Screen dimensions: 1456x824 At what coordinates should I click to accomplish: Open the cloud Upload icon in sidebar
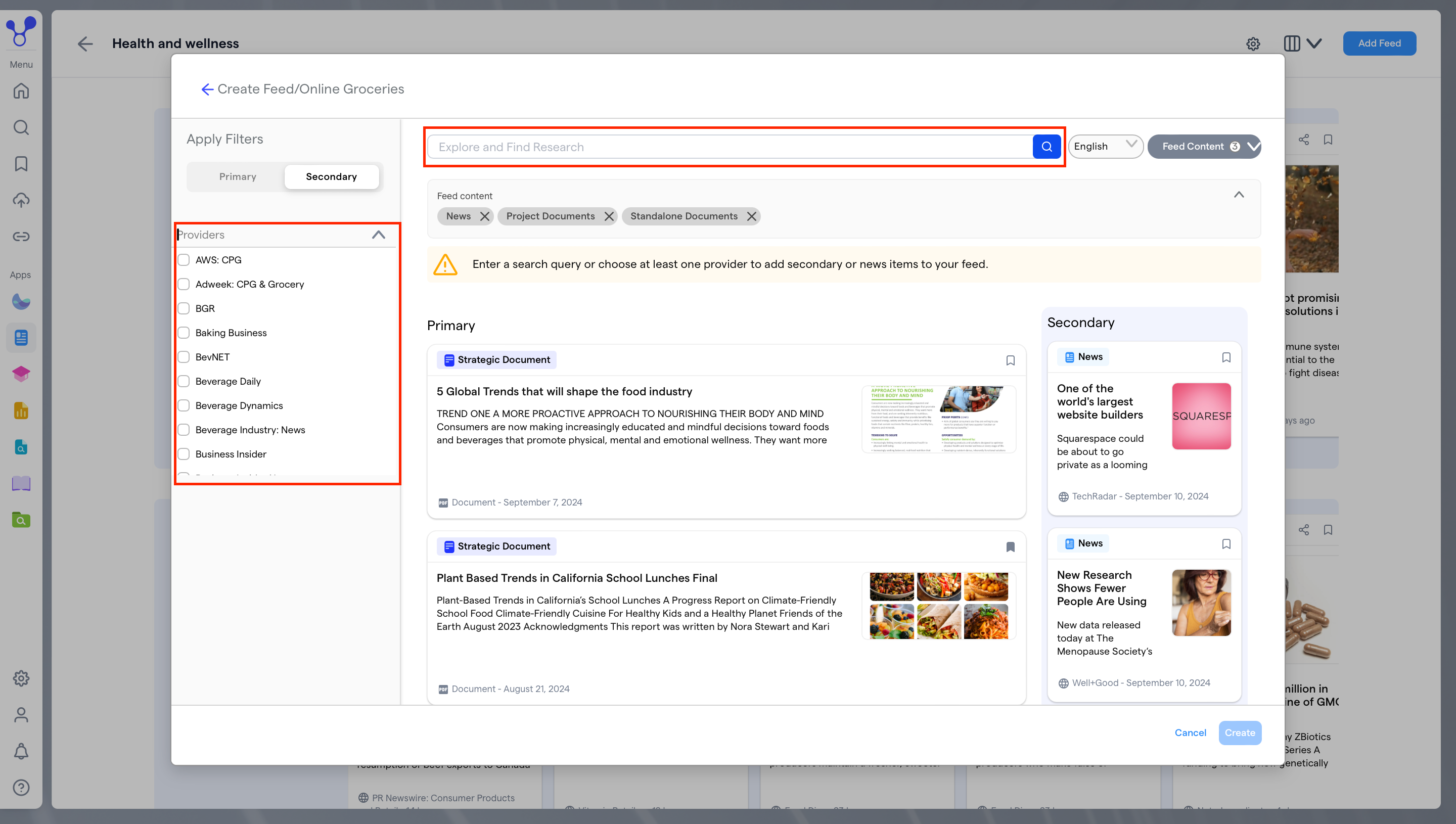click(21, 200)
